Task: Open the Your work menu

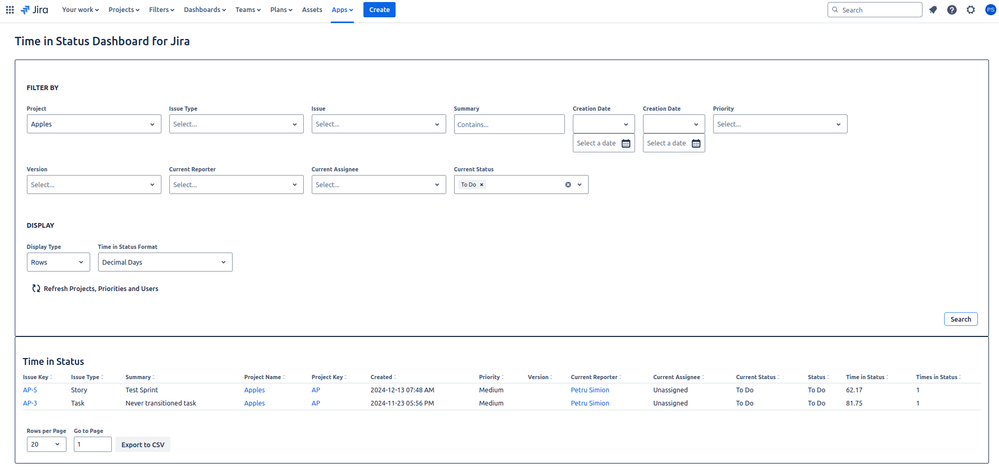Action: [81, 10]
